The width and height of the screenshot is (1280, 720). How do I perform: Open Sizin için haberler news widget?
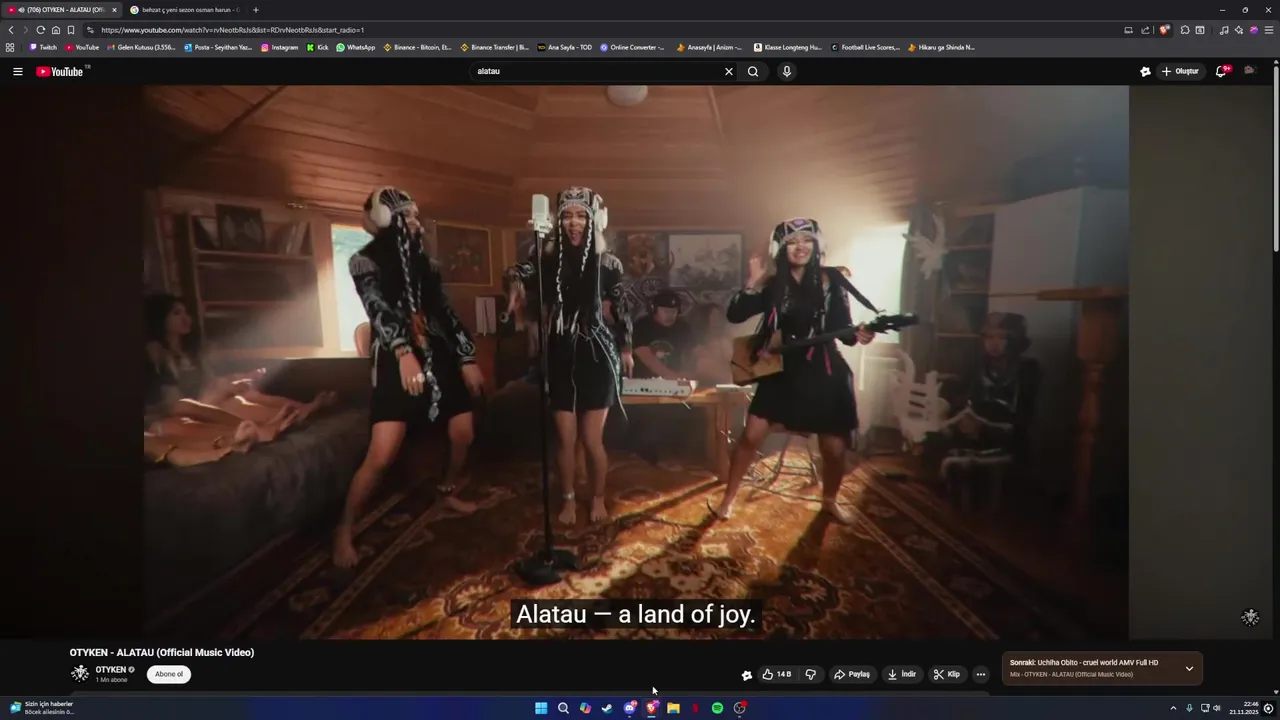(42, 708)
